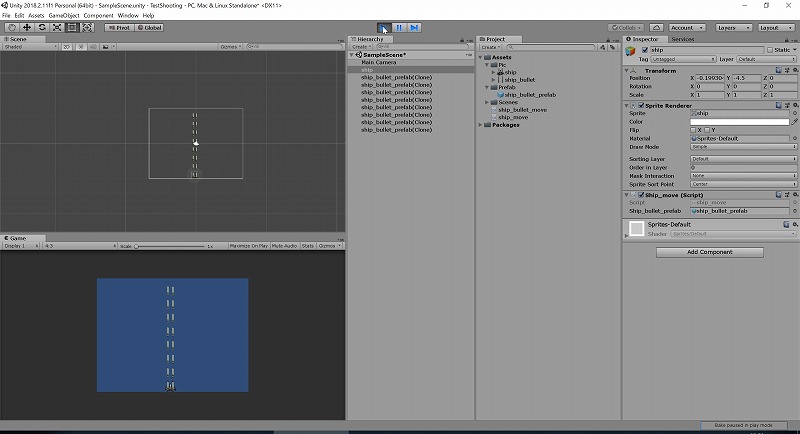800x434 pixels.
Task: Click the scene effects image icon
Action: (x=106, y=46)
